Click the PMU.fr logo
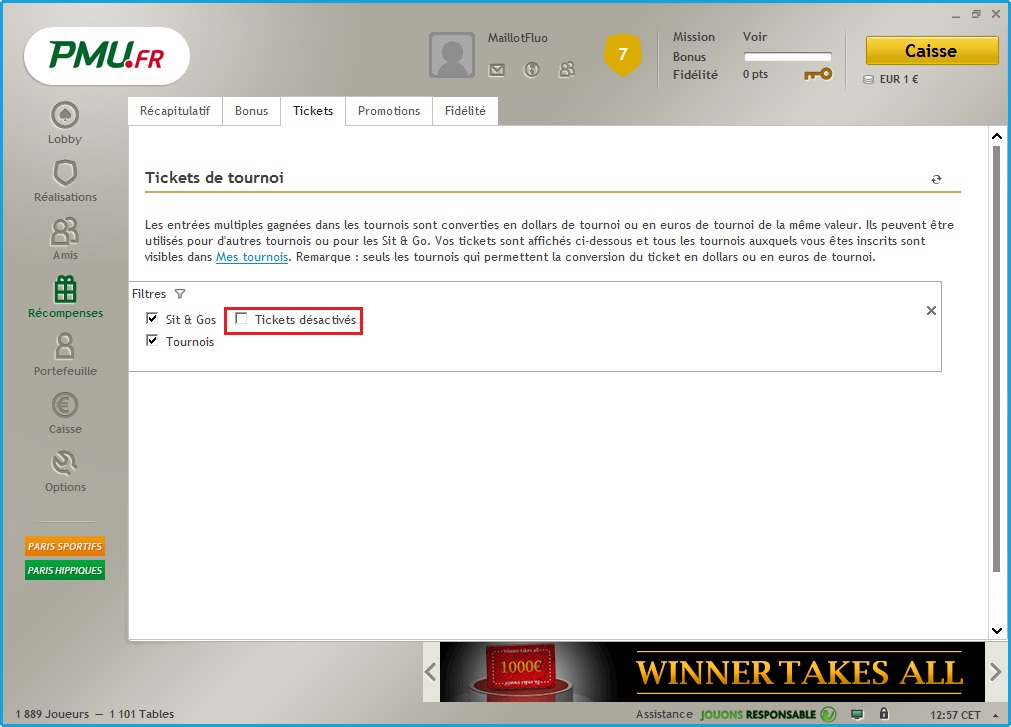The width and height of the screenshot is (1011, 727). pyautogui.click(x=107, y=55)
